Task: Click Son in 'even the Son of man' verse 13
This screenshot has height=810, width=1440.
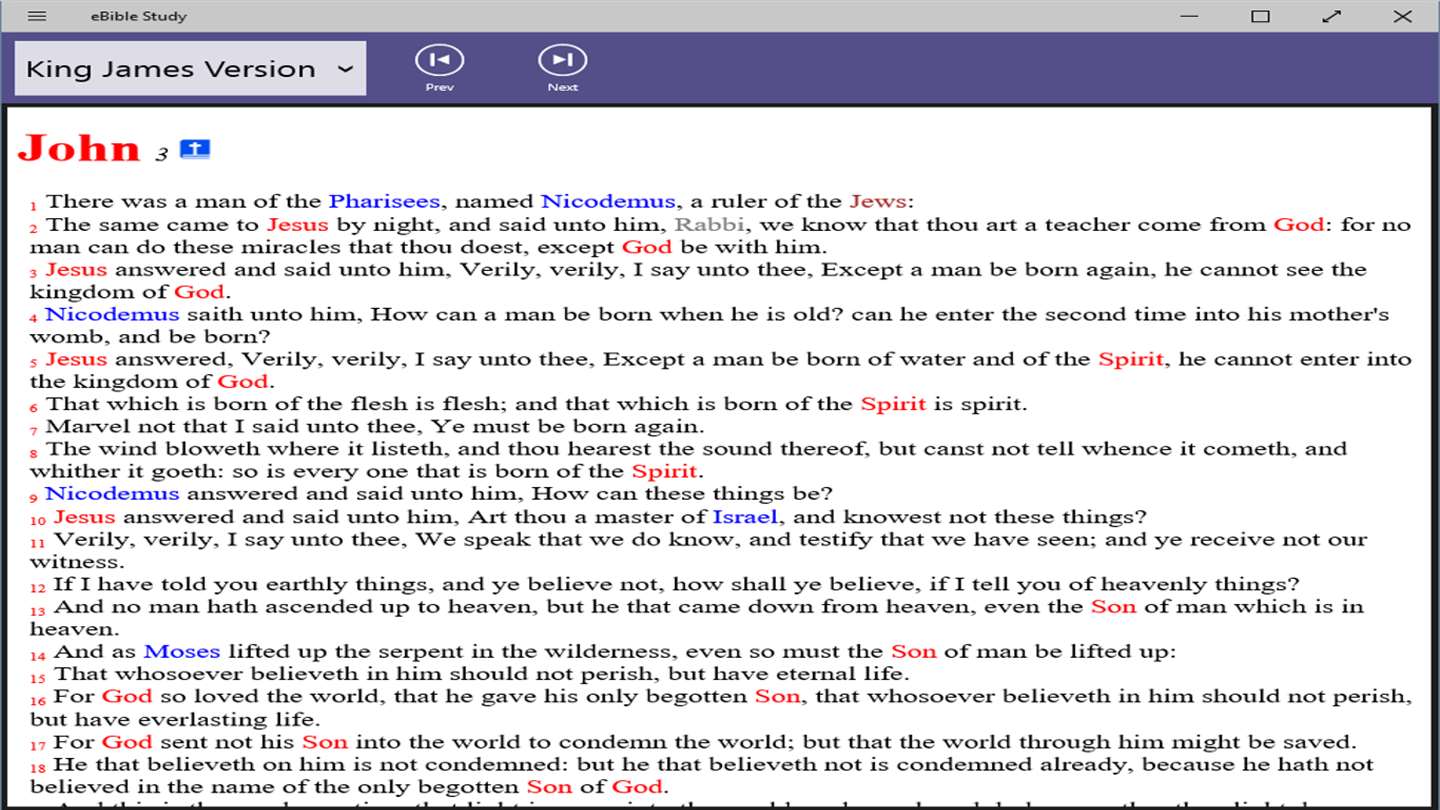Action: point(1113,607)
